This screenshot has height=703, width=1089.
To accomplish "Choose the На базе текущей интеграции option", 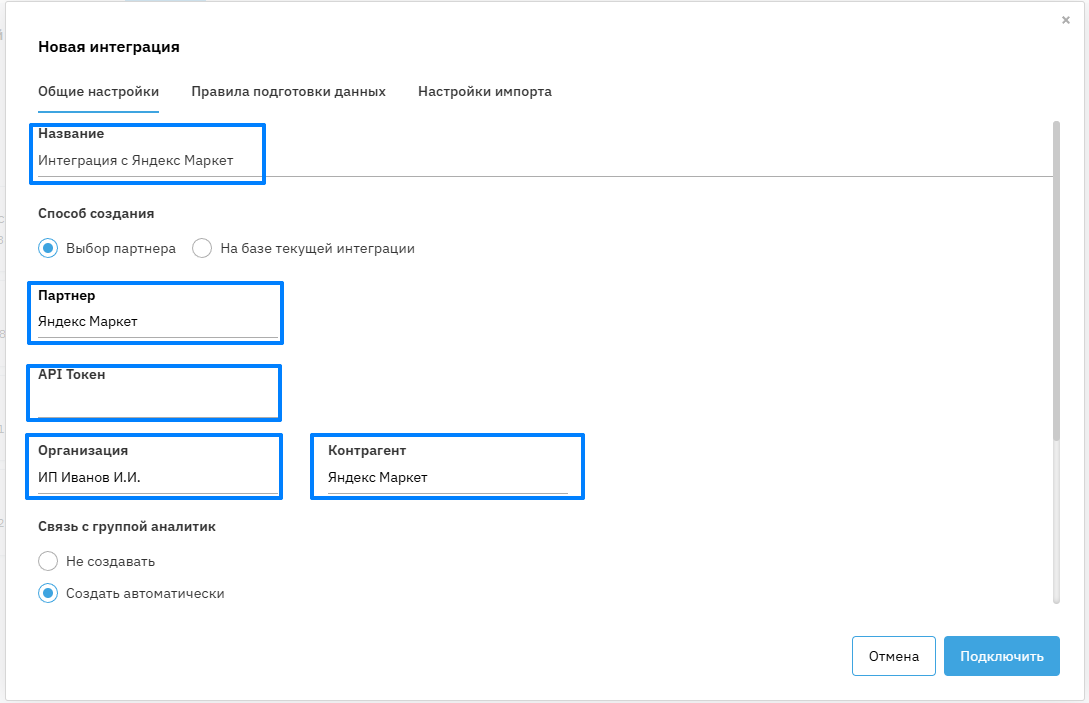I will pyautogui.click(x=202, y=248).
